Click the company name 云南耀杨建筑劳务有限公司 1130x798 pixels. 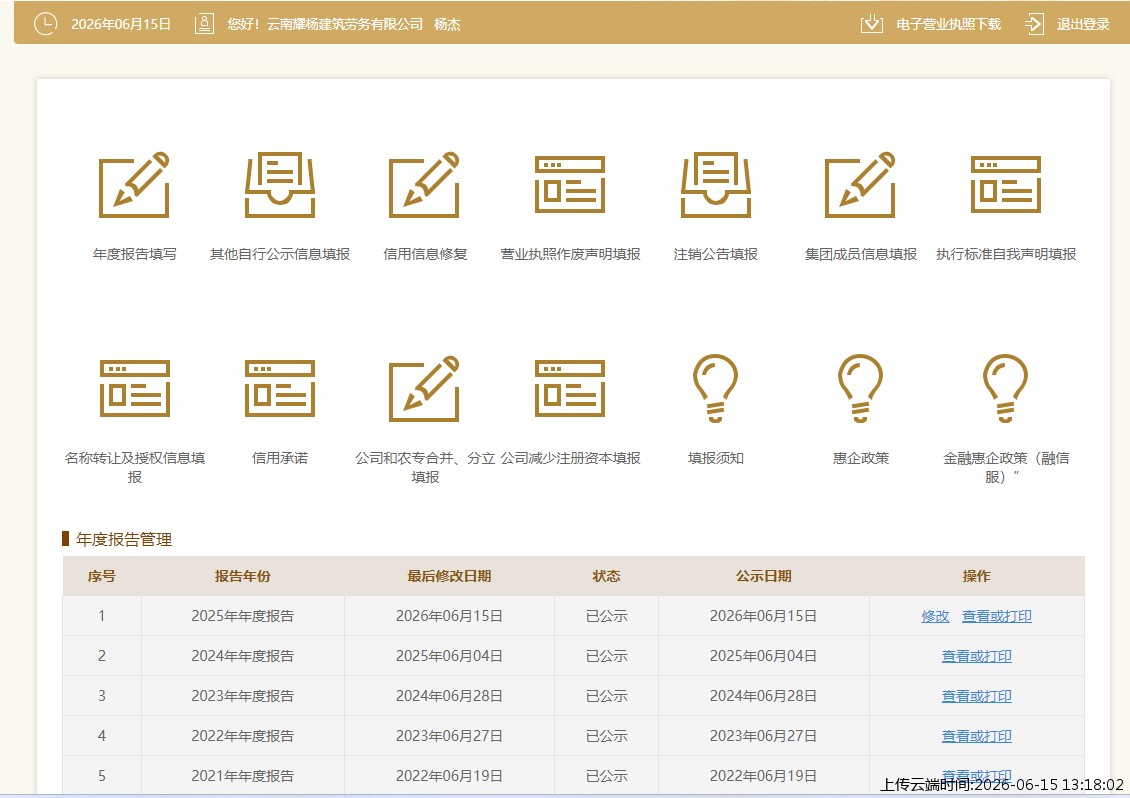pyautogui.click(x=344, y=25)
